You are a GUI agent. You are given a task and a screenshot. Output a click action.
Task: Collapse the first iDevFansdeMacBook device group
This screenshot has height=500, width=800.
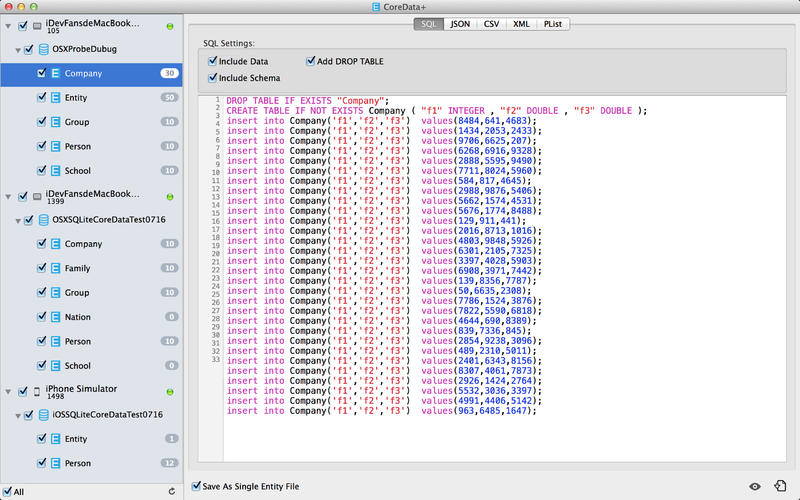point(8,26)
